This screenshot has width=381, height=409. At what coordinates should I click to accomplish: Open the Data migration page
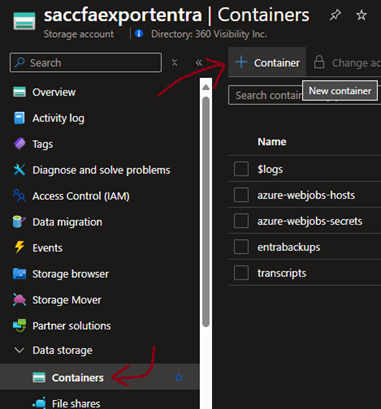[67, 222]
